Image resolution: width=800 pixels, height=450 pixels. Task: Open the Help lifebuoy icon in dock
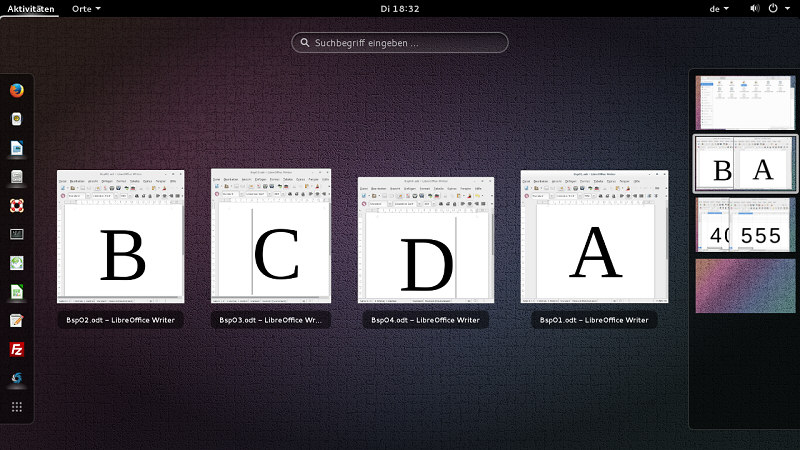pos(17,206)
